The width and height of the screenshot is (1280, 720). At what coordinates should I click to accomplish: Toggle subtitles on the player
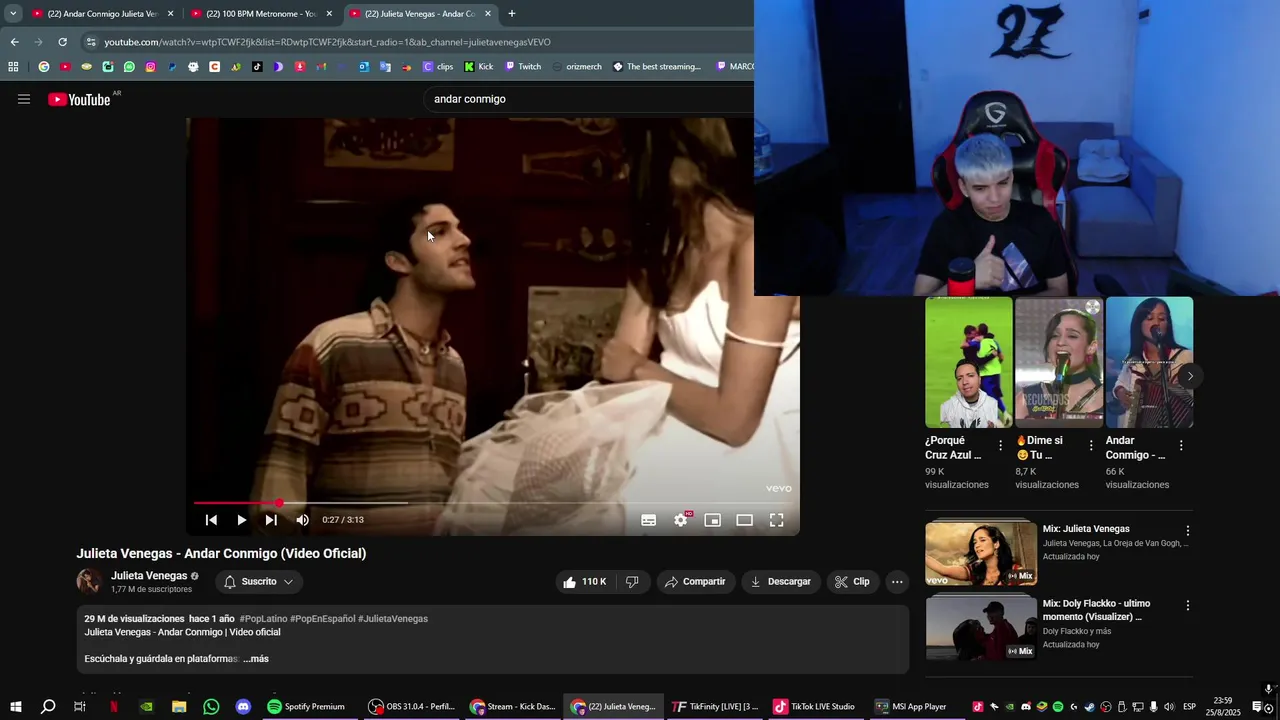[648, 520]
